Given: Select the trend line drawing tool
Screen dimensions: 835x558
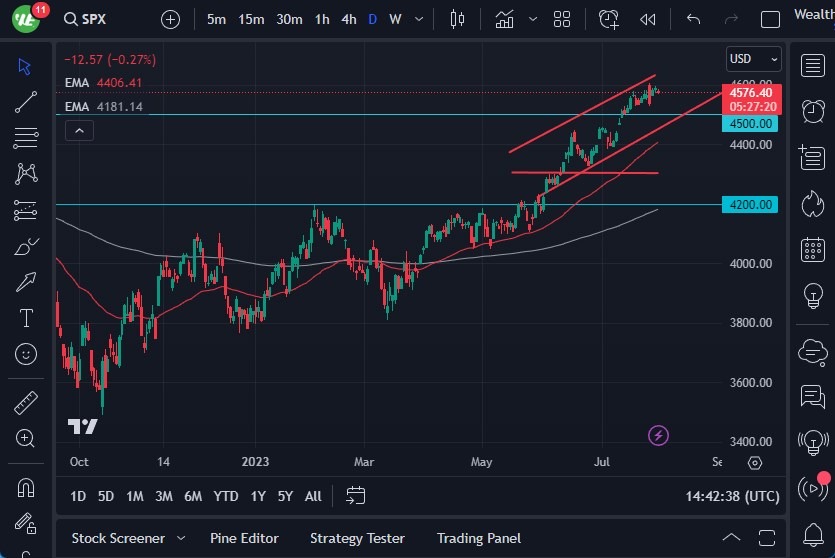Looking at the screenshot, I should [26, 102].
